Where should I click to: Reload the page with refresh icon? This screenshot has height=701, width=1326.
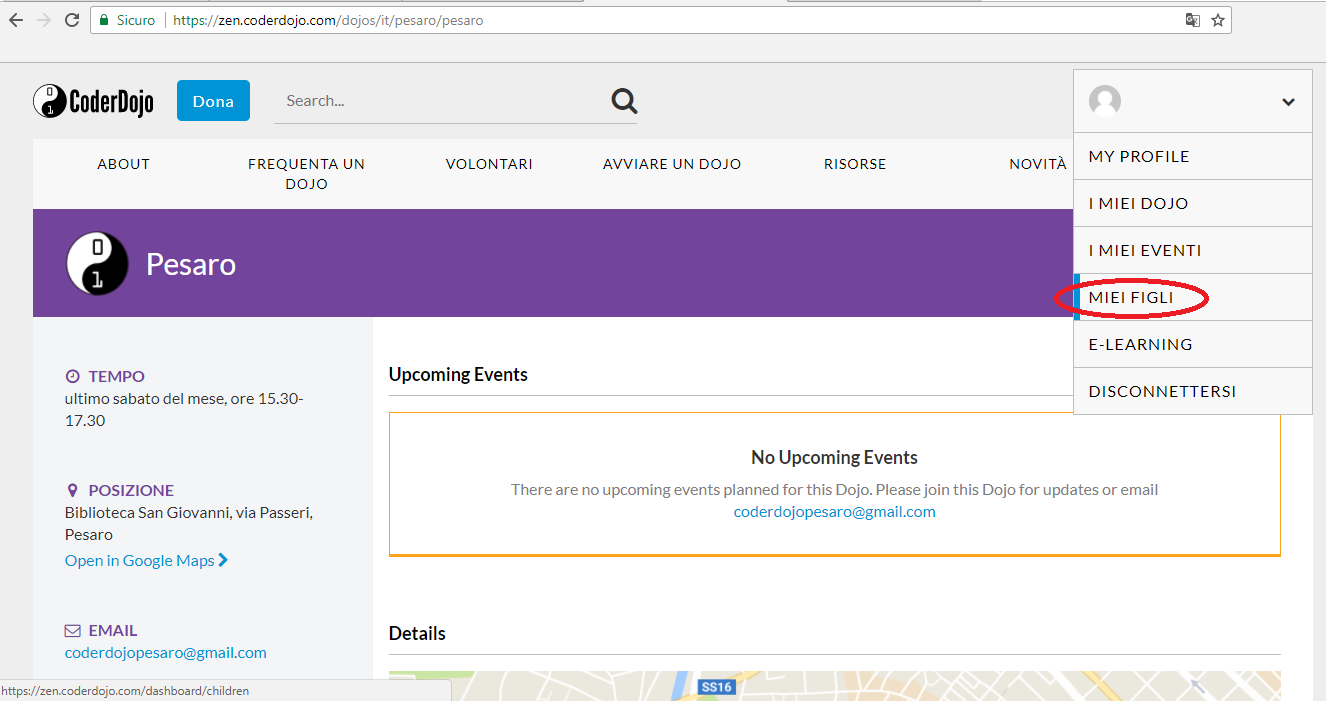(x=72, y=20)
